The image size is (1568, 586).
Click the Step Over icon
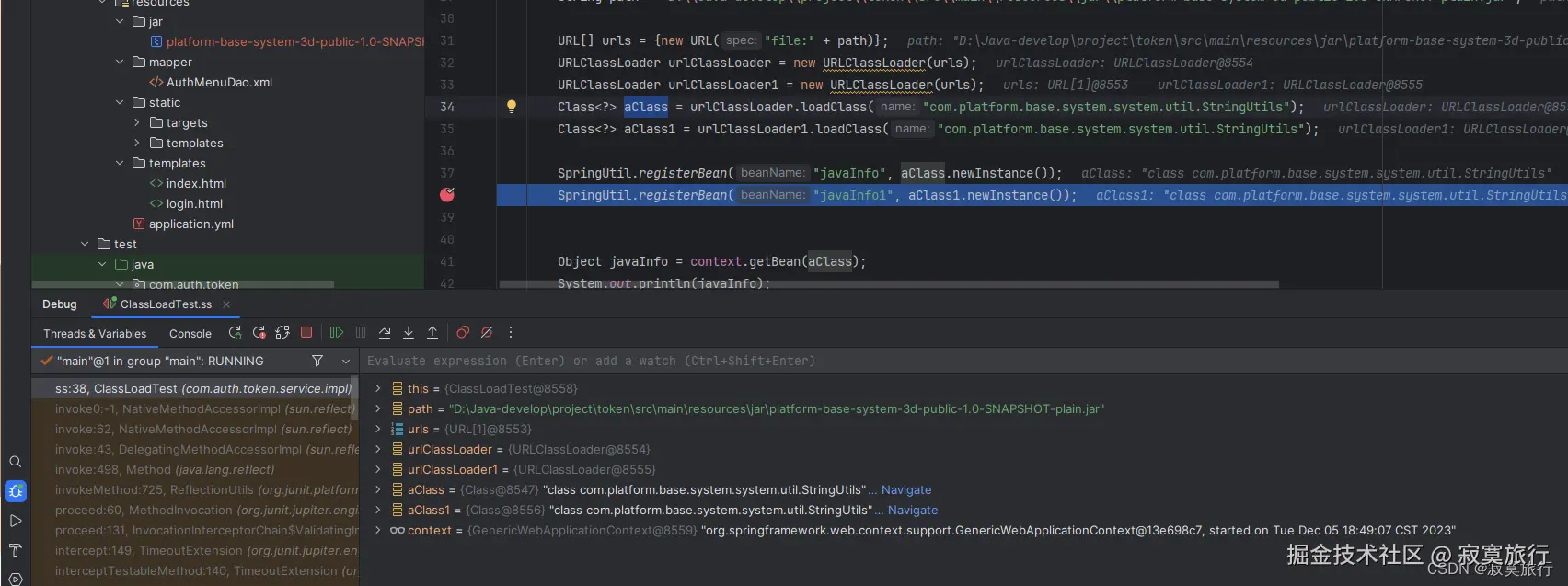385,333
